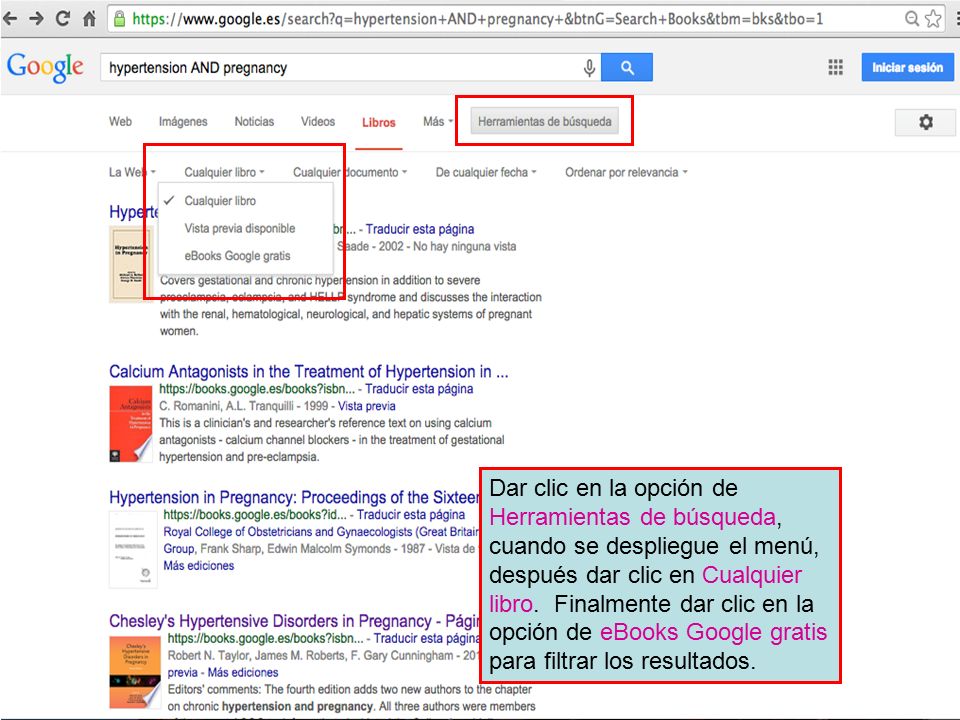Screen dimensions: 960x720
Task: Click the zoom magnifier icon in address bar
Action: tap(912, 18)
